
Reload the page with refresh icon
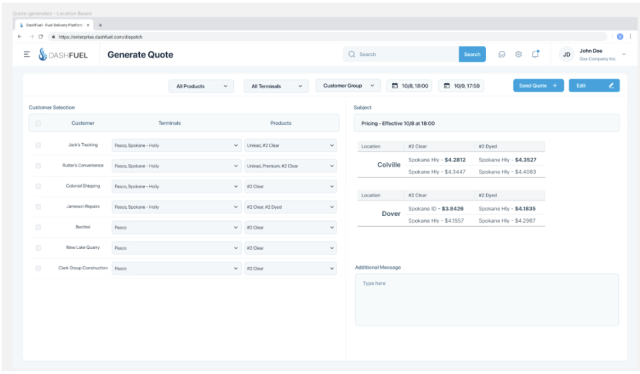(x=41, y=37)
